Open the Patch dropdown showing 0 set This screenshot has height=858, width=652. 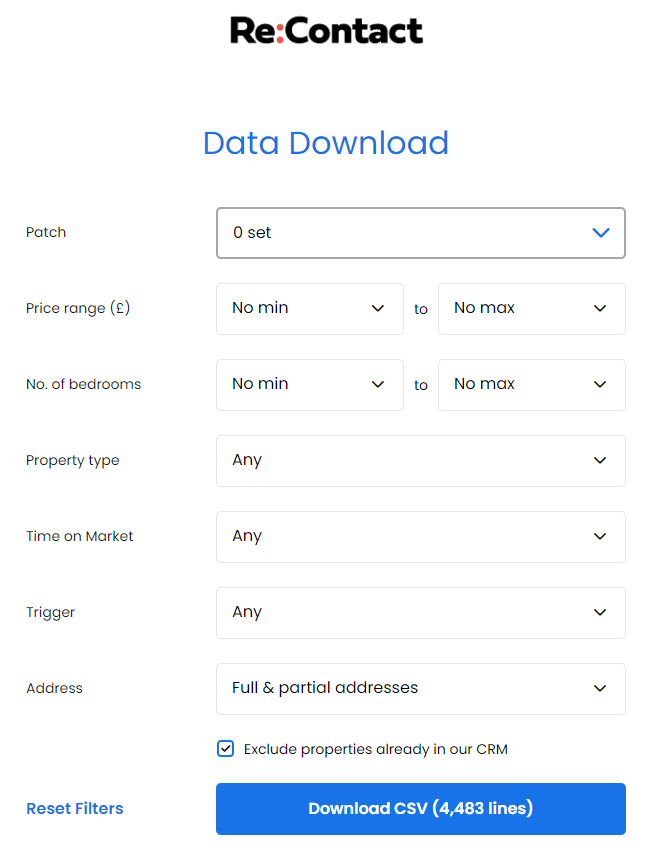click(x=421, y=233)
